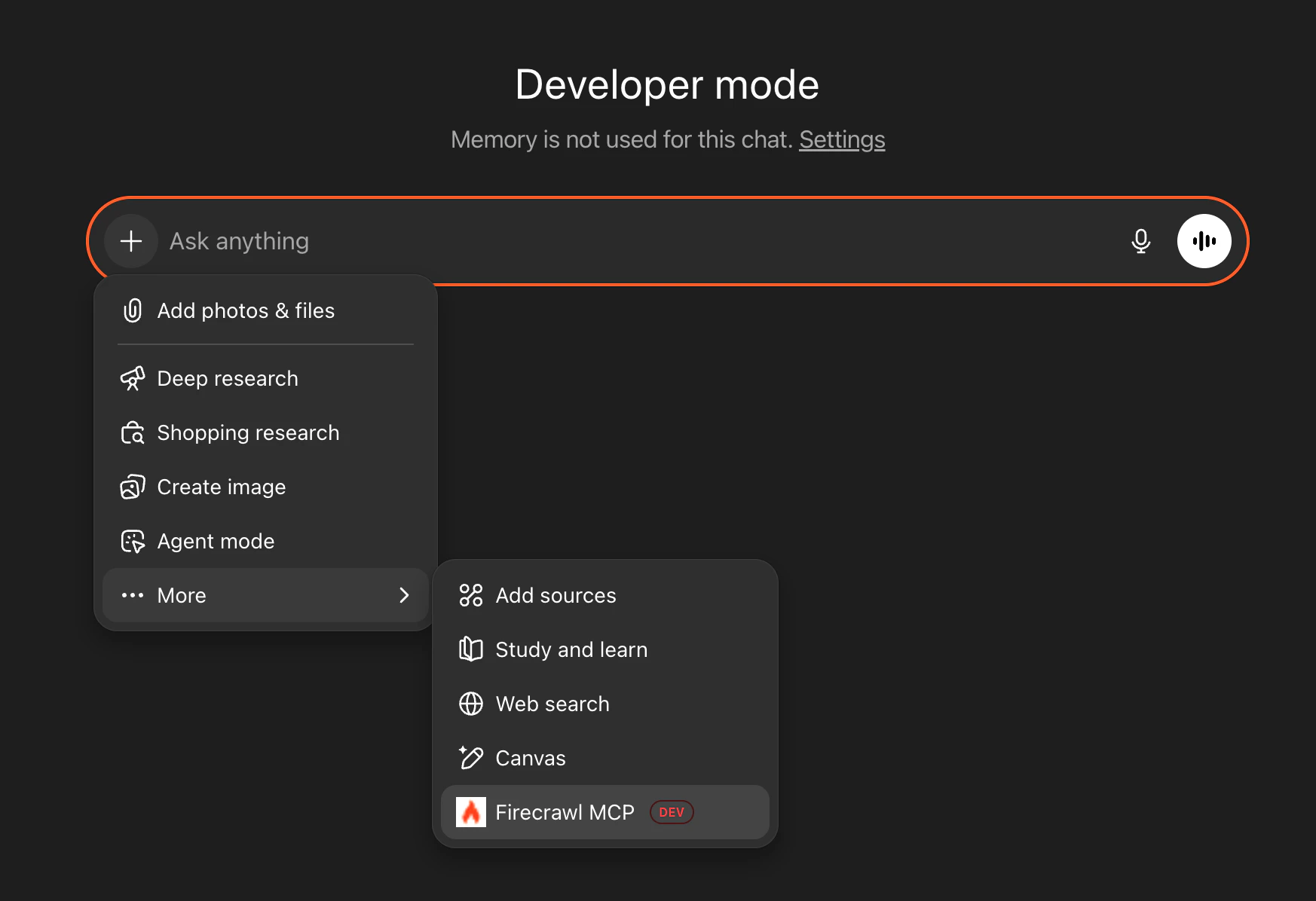Screen dimensions: 1316x901
Task: Click the Add sources icon
Action: click(x=470, y=595)
